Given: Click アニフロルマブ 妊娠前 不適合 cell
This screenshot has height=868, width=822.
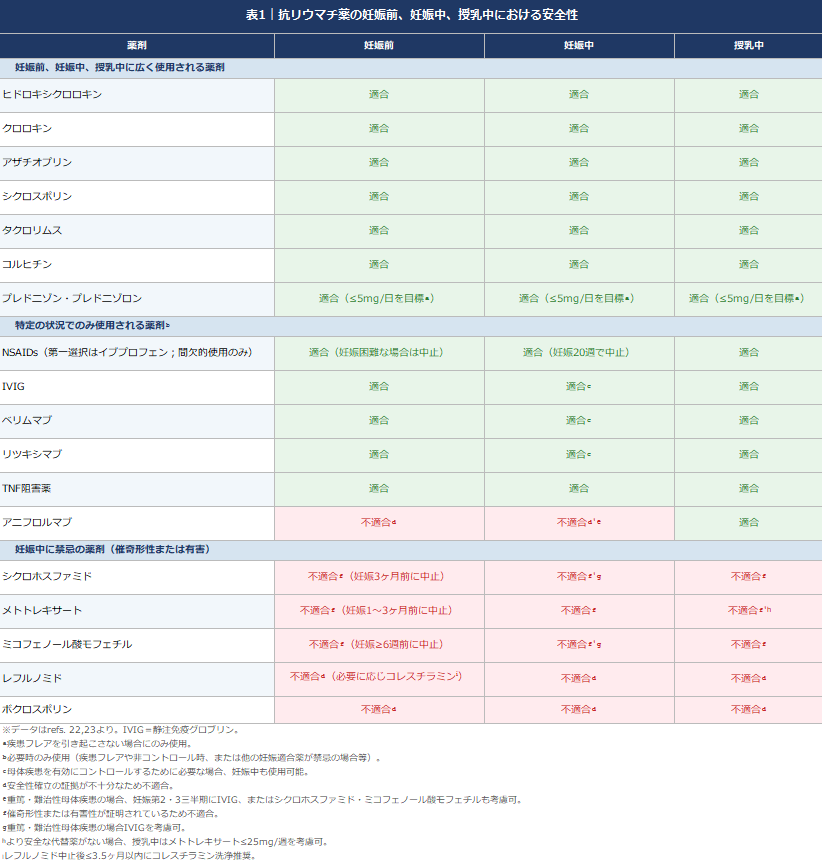Looking at the screenshot, I should (379, 523).
